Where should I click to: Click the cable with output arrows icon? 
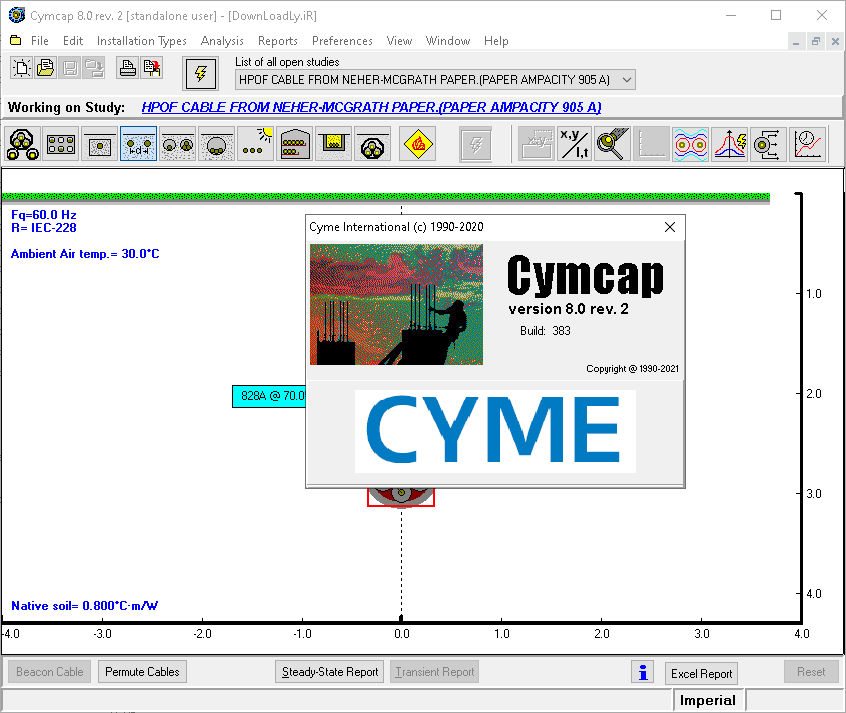click(768, 144)
